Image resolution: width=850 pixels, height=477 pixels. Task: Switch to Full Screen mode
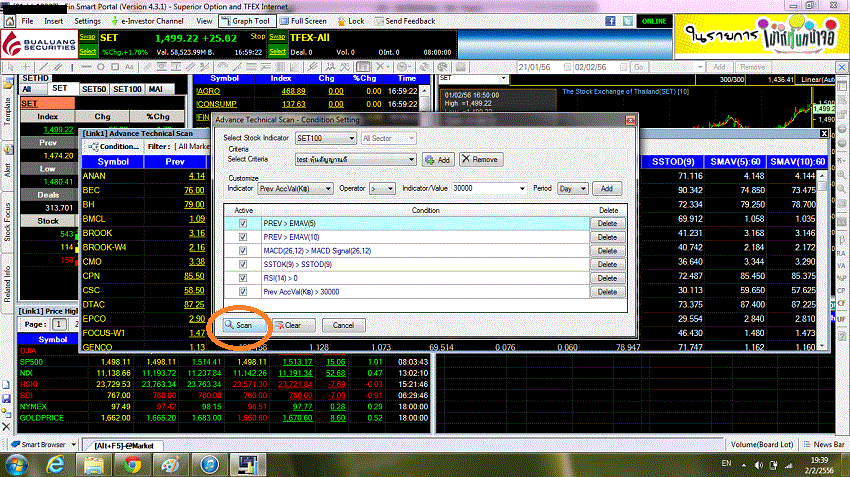304,21
